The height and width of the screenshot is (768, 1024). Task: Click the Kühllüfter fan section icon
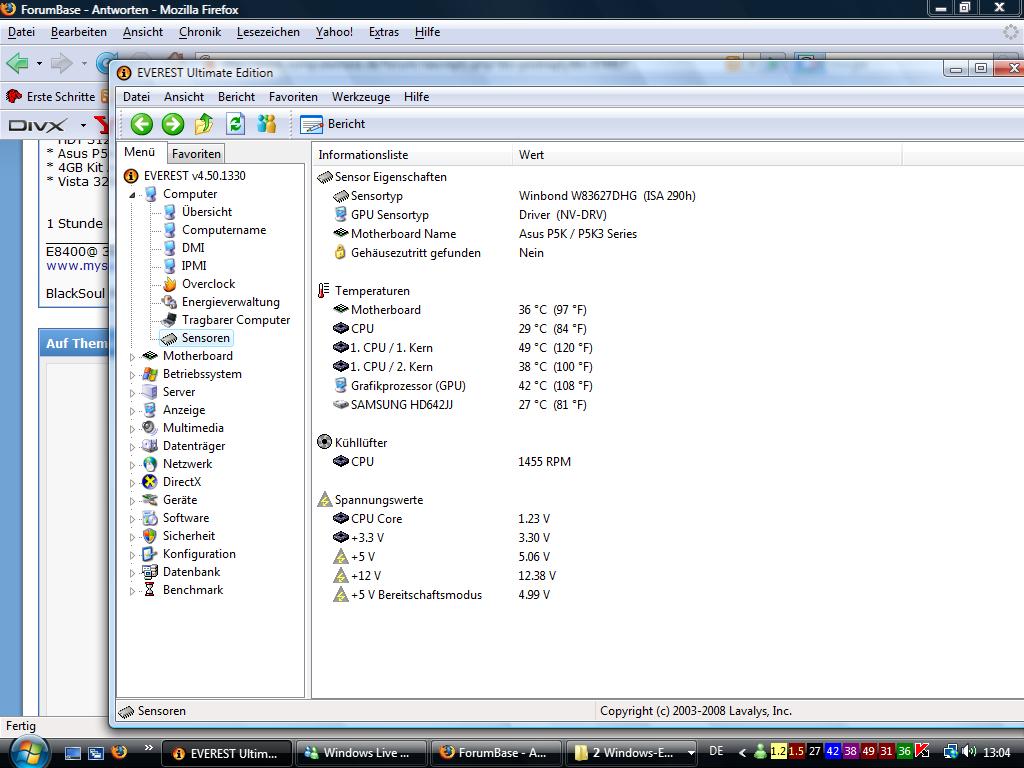[x=325, y=442]
